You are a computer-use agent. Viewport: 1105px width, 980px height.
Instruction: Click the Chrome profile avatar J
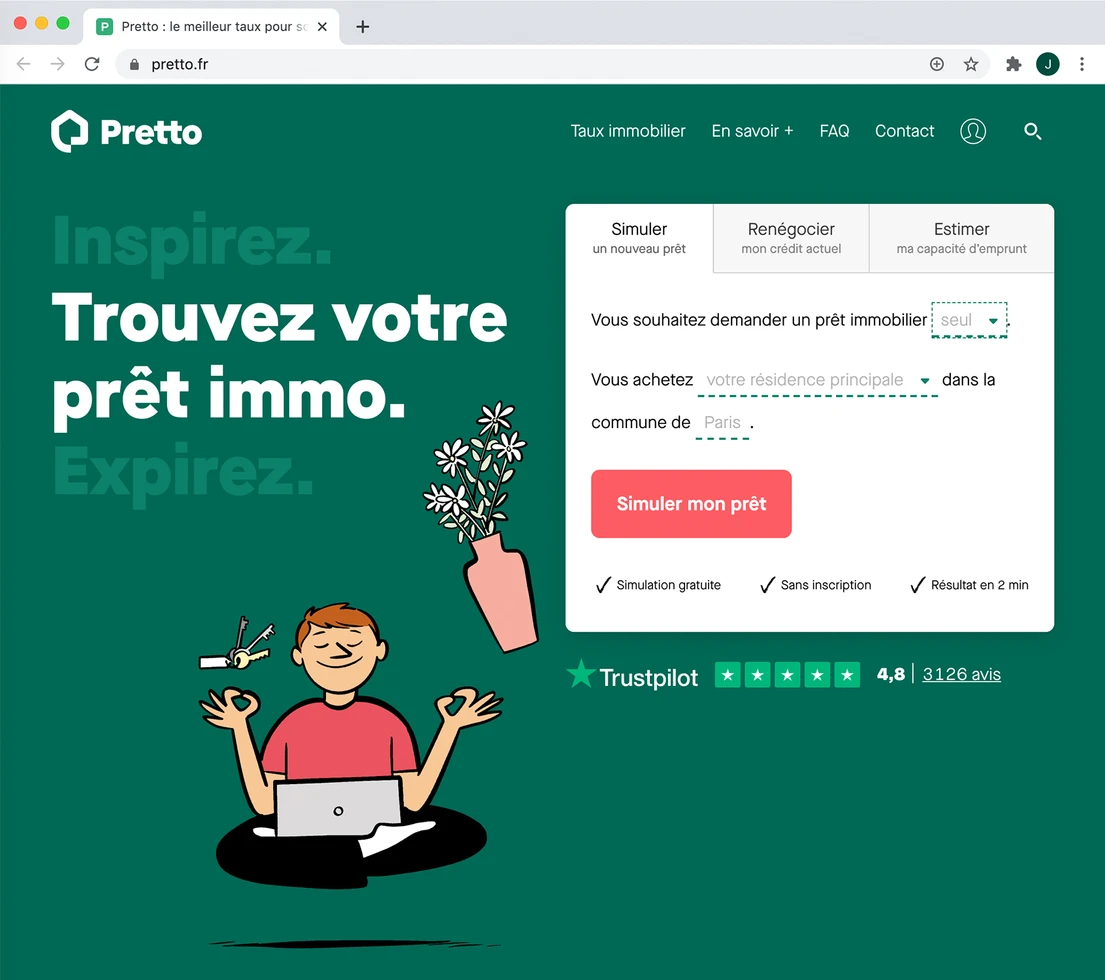coord(1047,64)
